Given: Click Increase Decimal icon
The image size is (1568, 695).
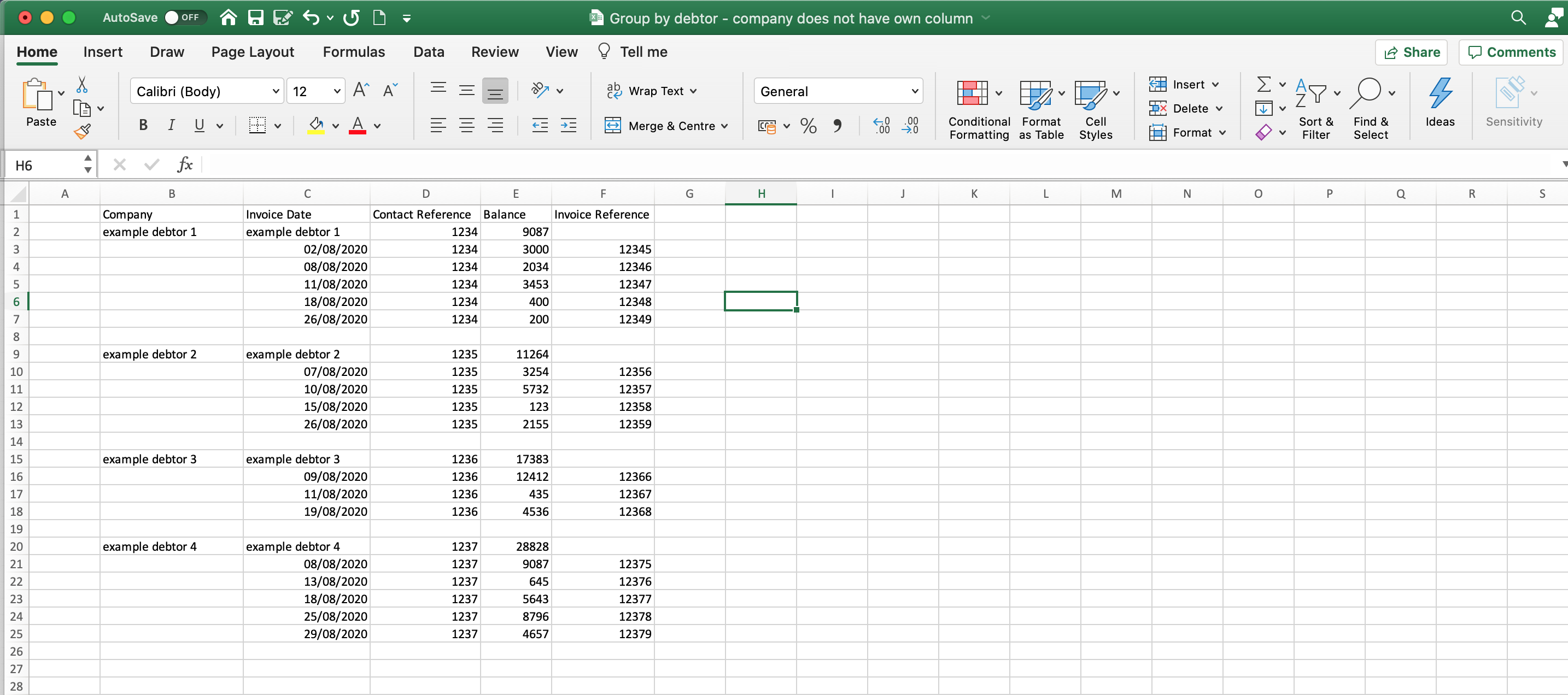Looking at the screenshot, I should (881, 125).
